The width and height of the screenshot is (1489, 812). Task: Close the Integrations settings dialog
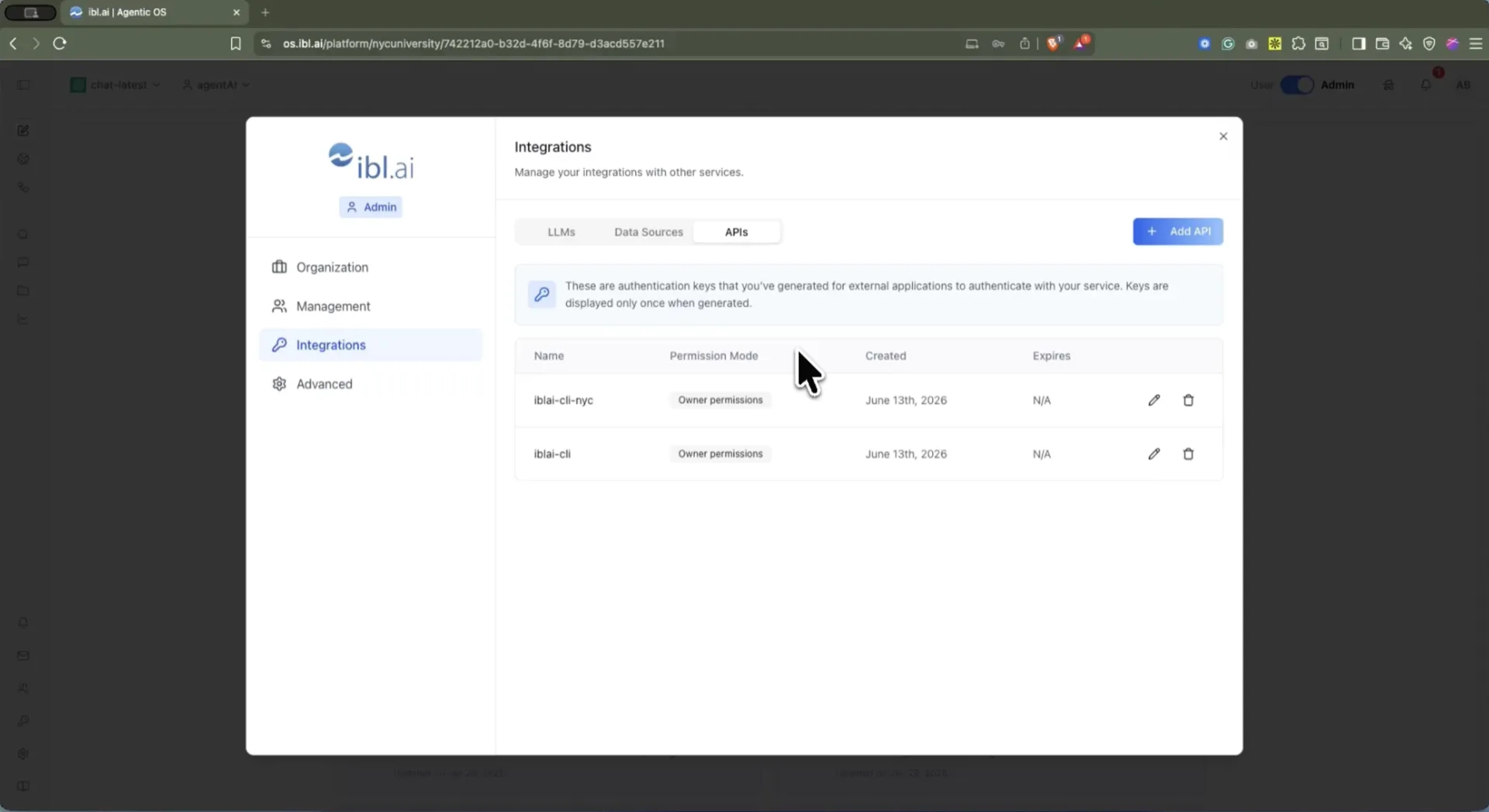point(1223,136)
